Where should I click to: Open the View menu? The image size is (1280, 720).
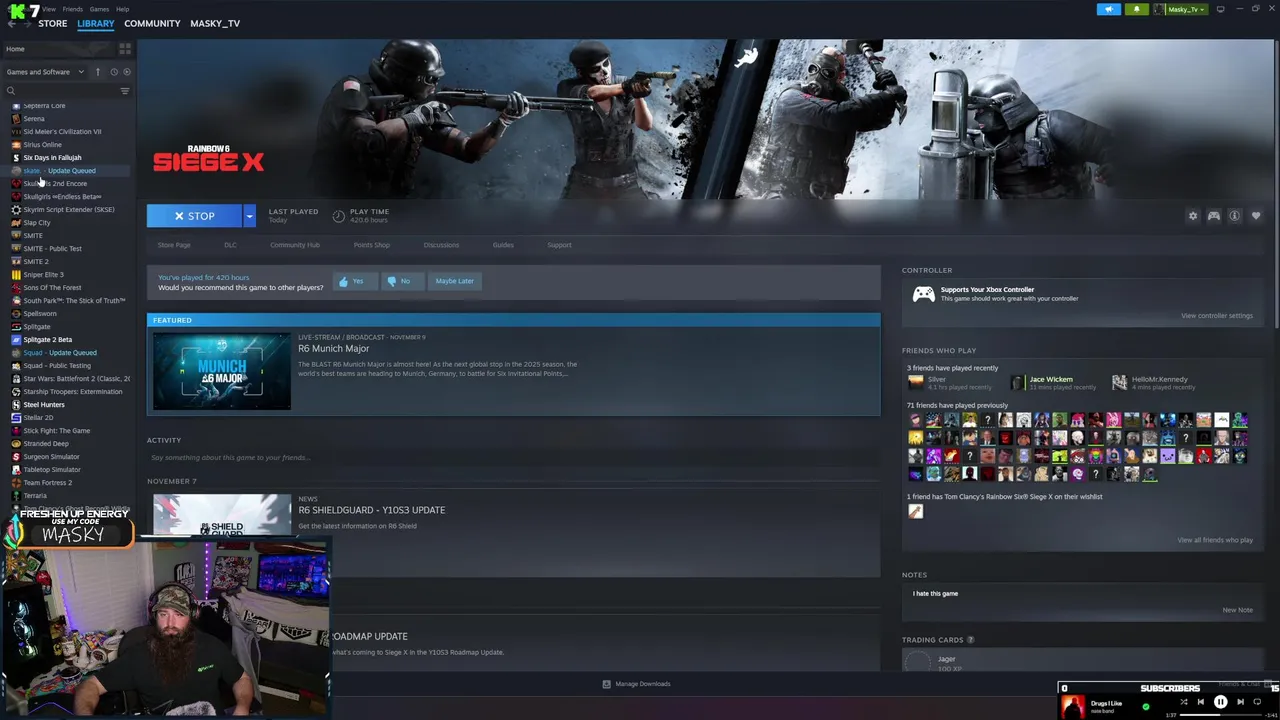click(49, 9)
